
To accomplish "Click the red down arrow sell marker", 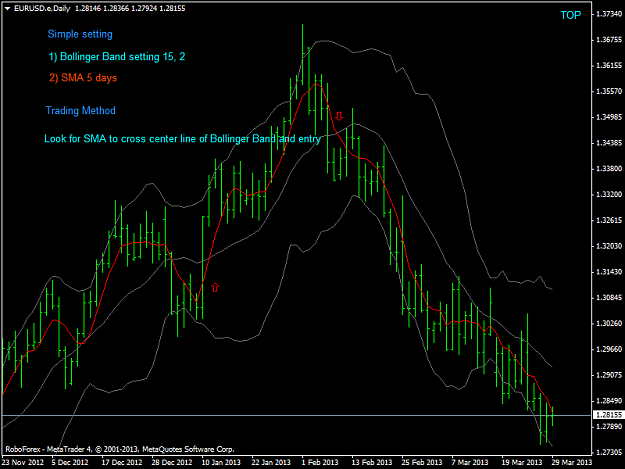I will (339, 116).
